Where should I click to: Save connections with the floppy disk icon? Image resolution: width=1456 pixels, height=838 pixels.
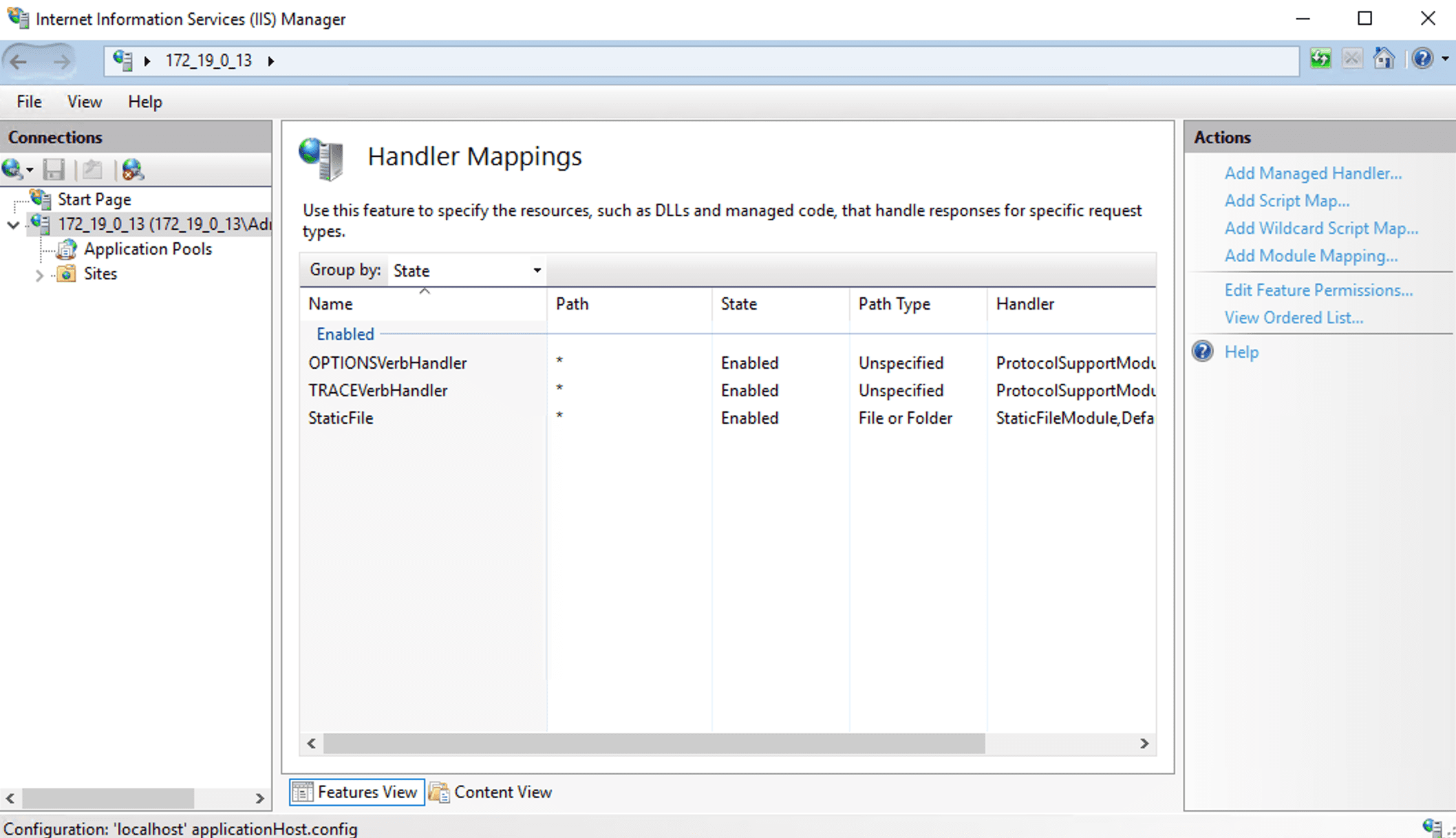[x=54, y=169]
